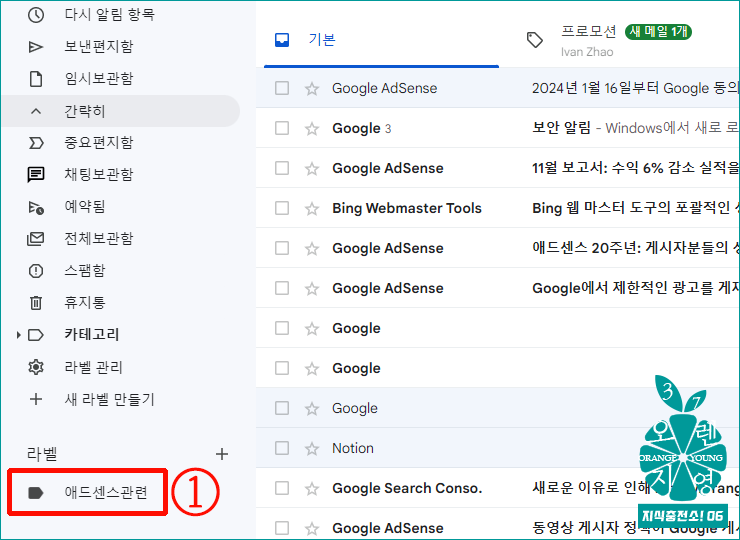Click the 새 메일 1개 badge
740x540 pixels.
[x=658, y=32]
